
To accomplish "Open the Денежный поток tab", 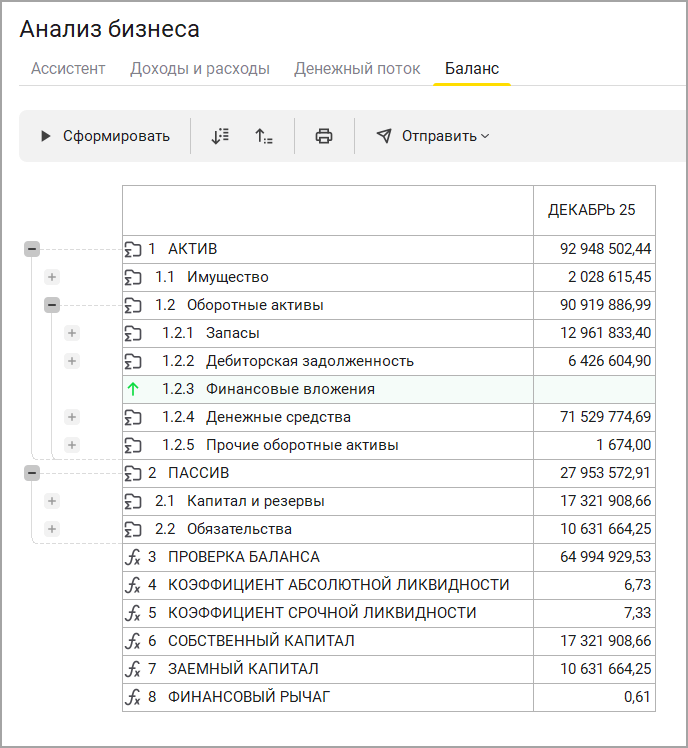I will click(x=357, y=69).
